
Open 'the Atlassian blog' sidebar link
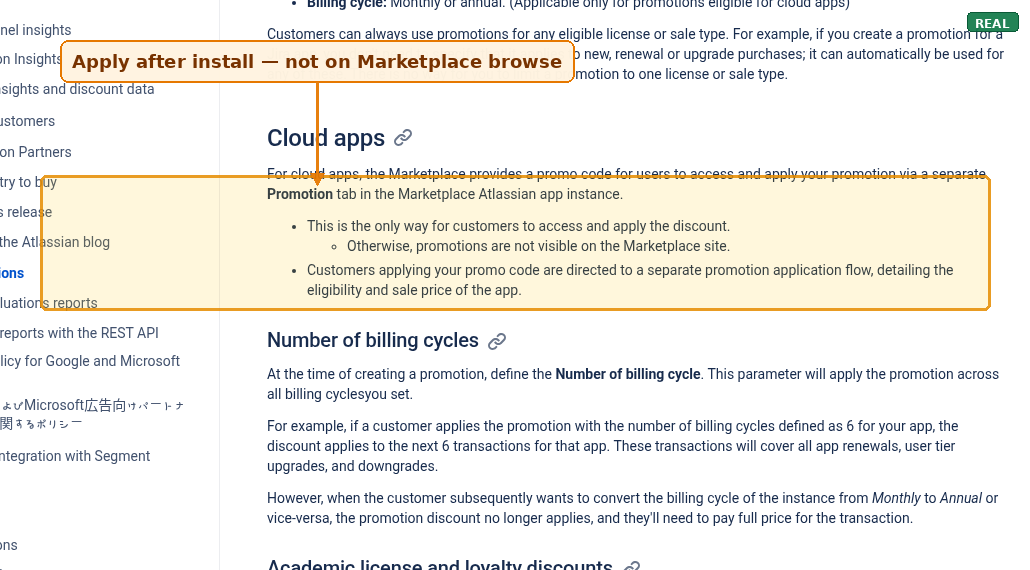(55, 242)
